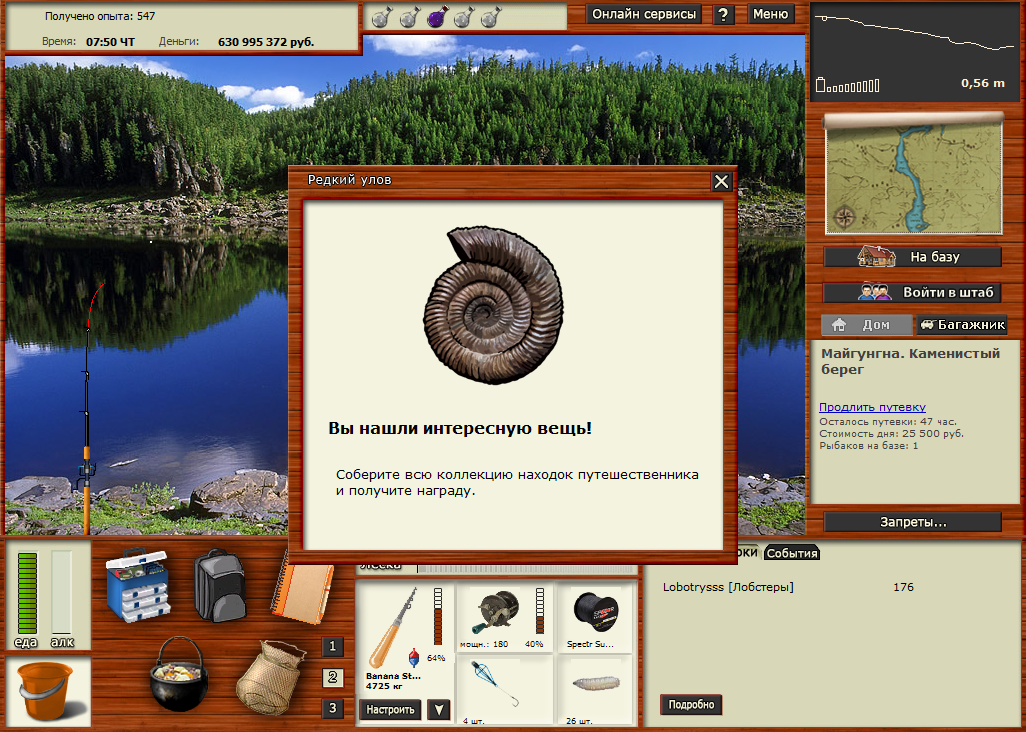Switch to the События tab
The width and height of the screenshot is (1026, 732).
click(792, 553)
